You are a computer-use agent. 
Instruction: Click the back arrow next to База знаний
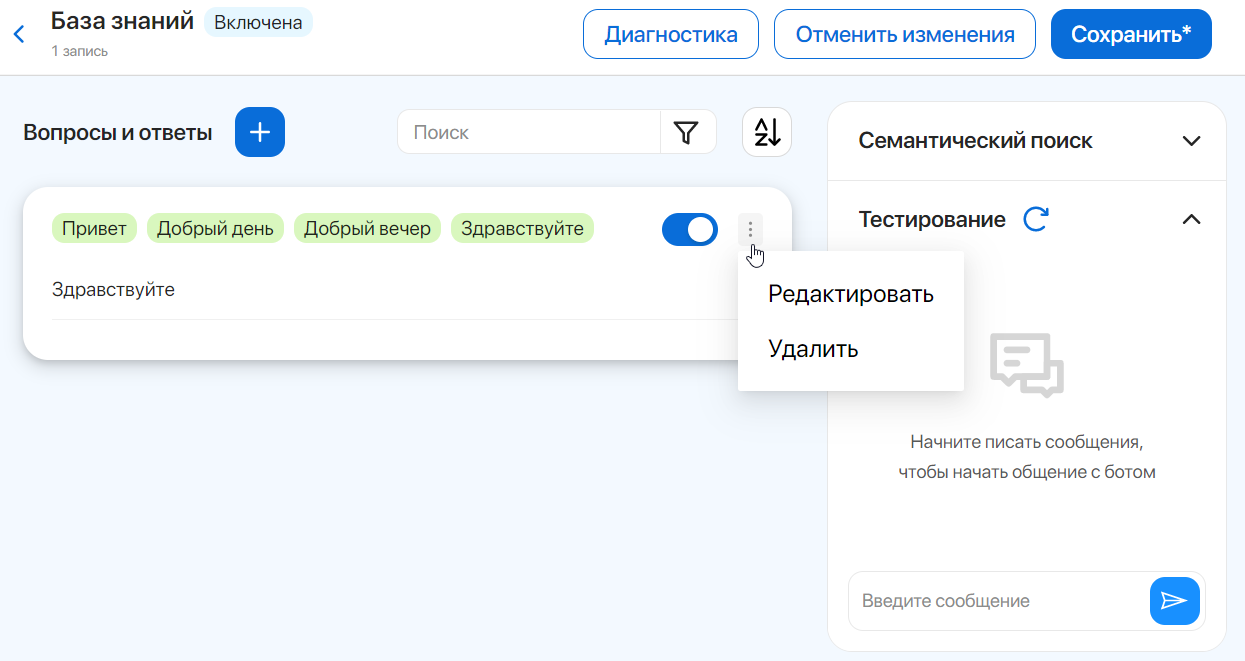point(18,35)
